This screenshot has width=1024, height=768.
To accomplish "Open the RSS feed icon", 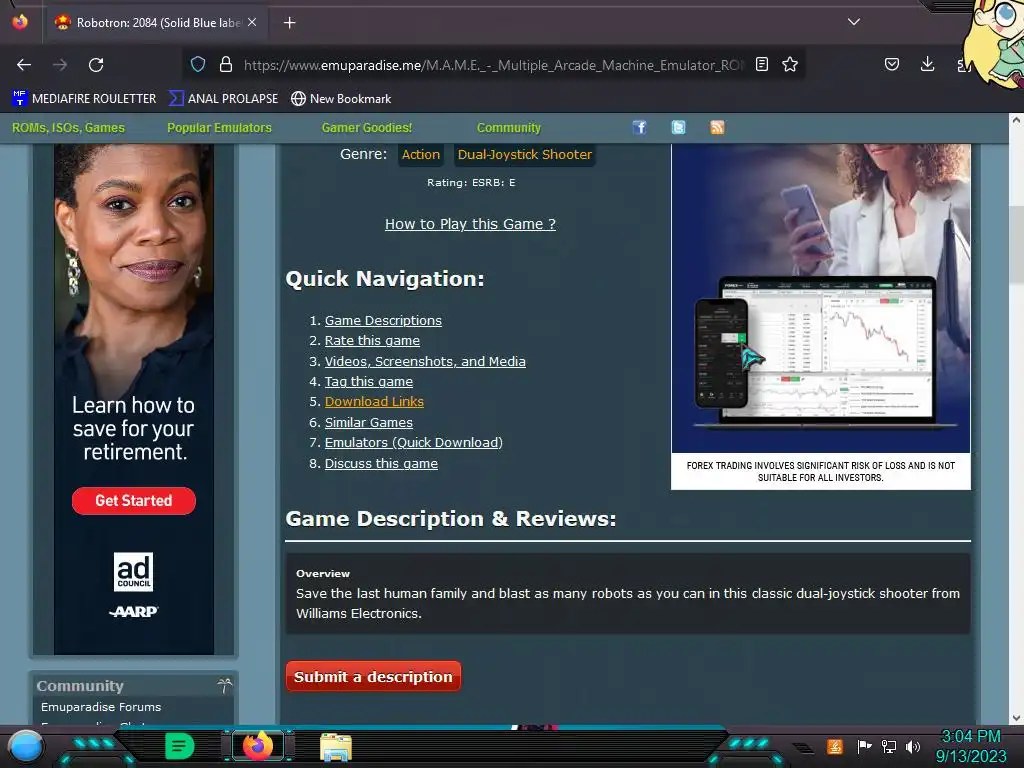I will pyautogui.click(x=717, y=127).
